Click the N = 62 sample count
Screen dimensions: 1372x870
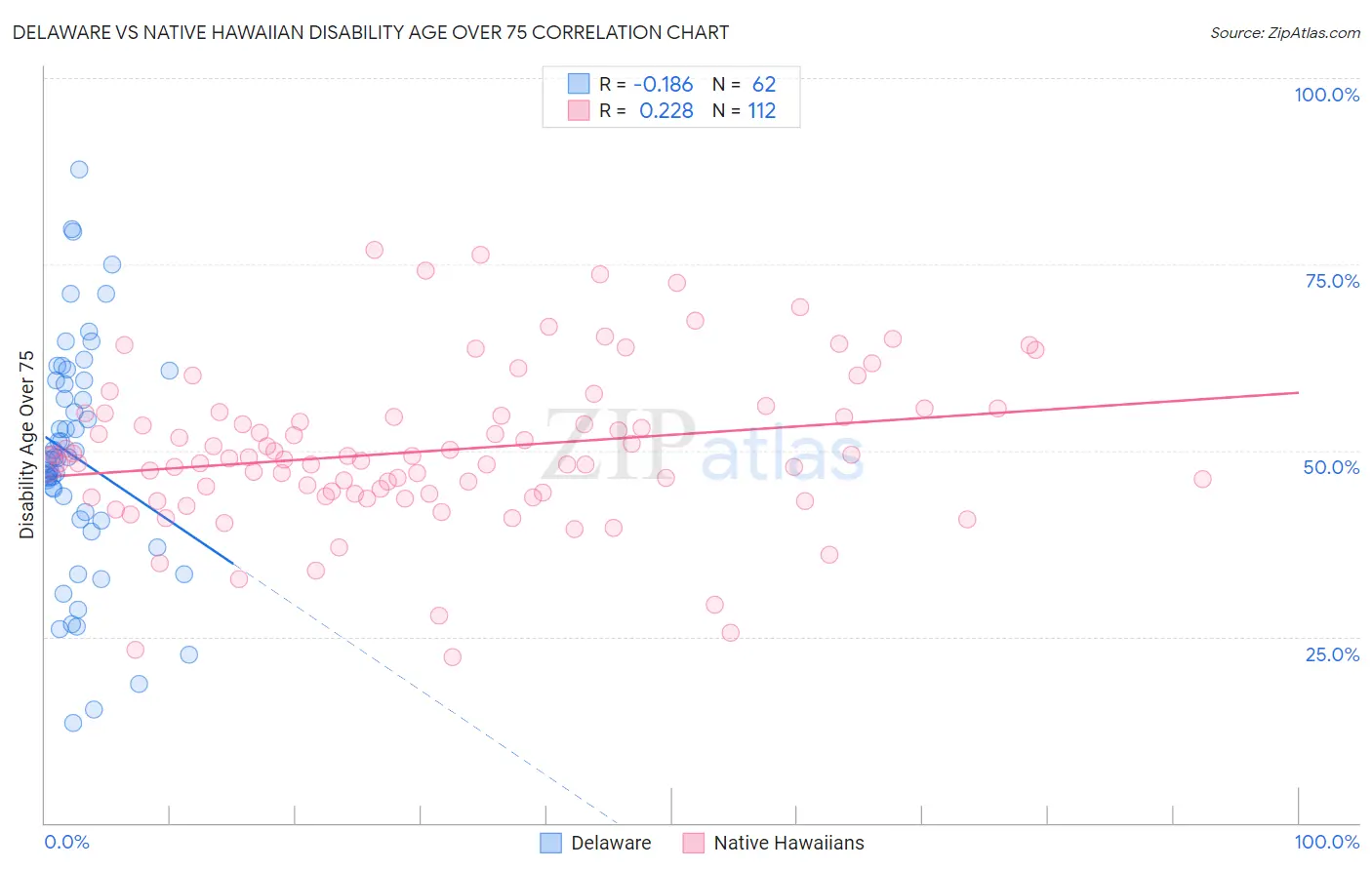point(744,84)
